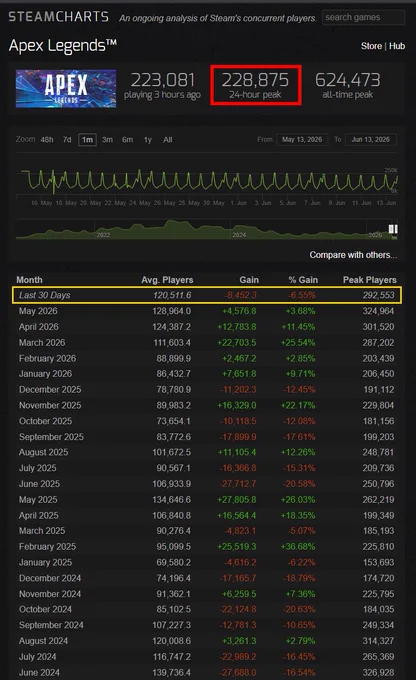Click percent gain value -20.58%
This screenshot has width=416, height=680.
pyautogui.click(x=299, y=484)
